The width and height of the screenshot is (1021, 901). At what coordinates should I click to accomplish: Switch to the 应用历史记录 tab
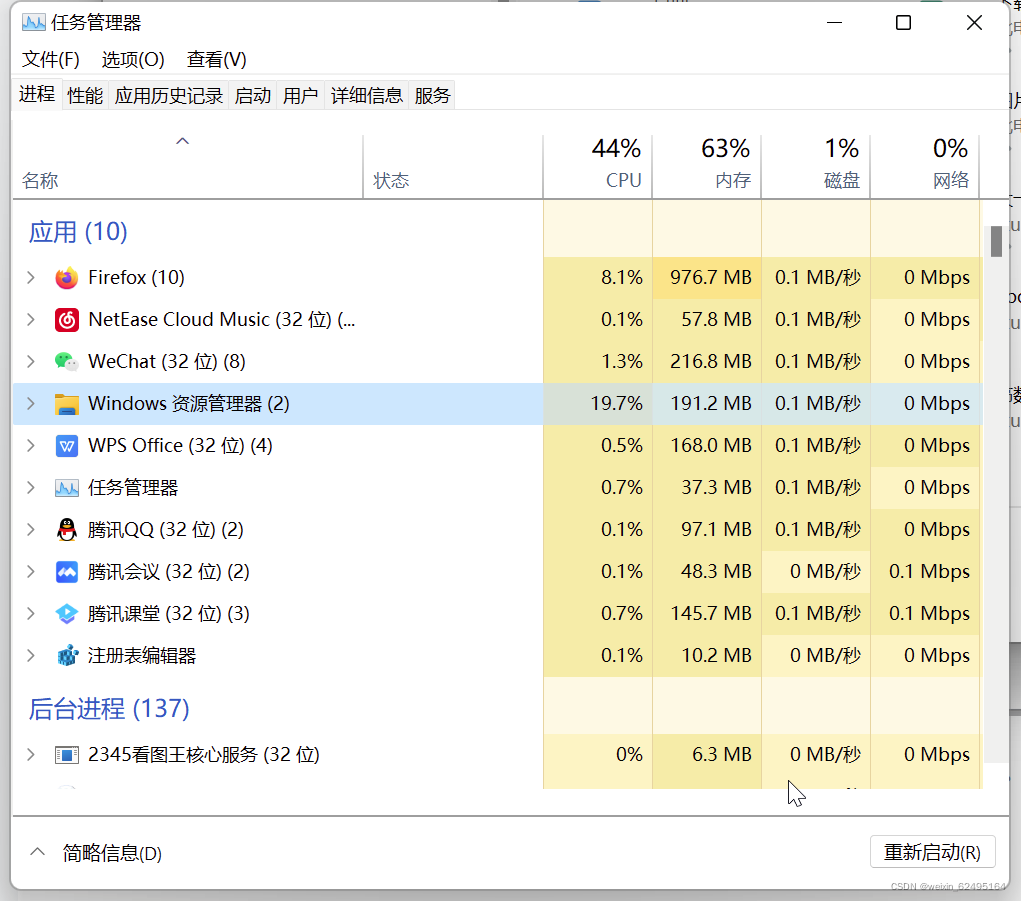click(x=169, y=96)
